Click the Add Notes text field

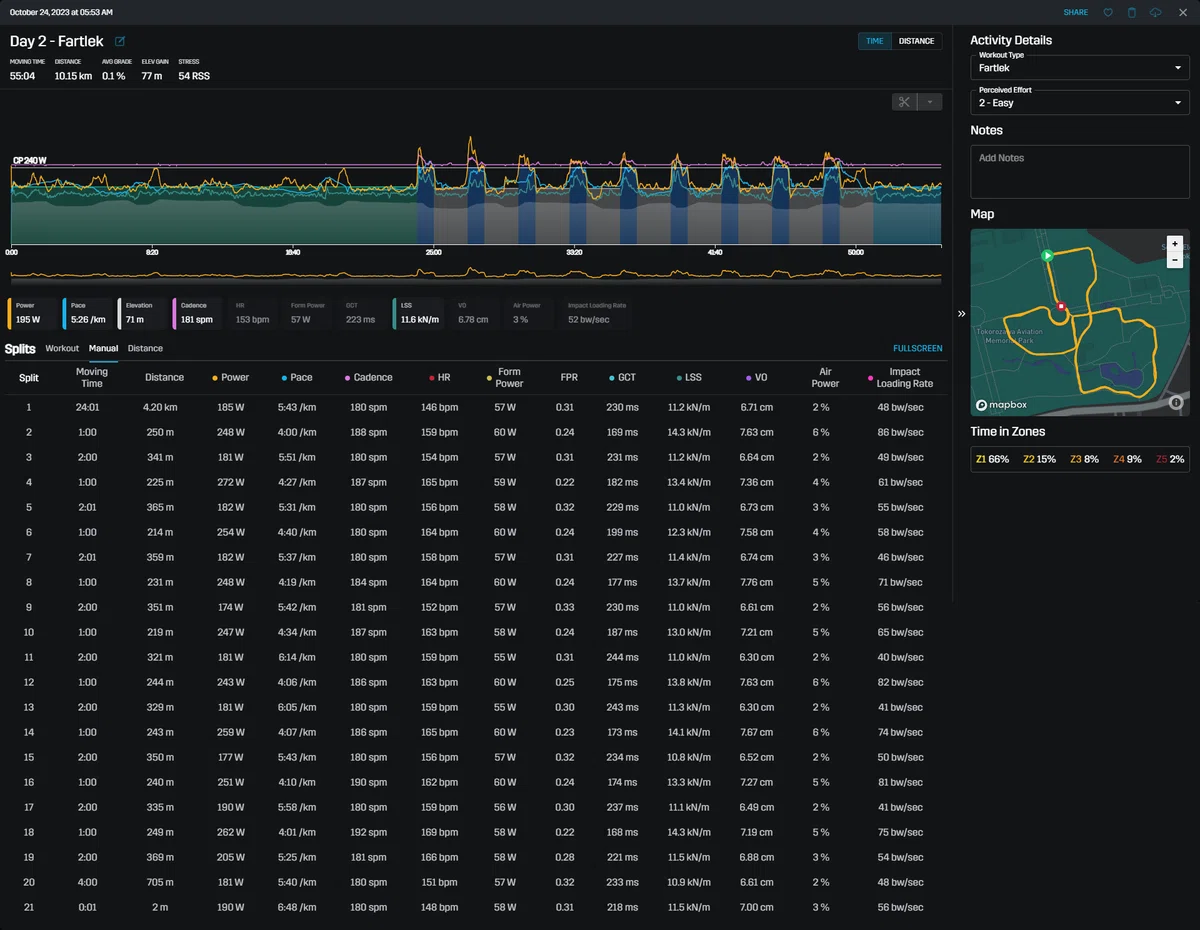click(1079, 172)
